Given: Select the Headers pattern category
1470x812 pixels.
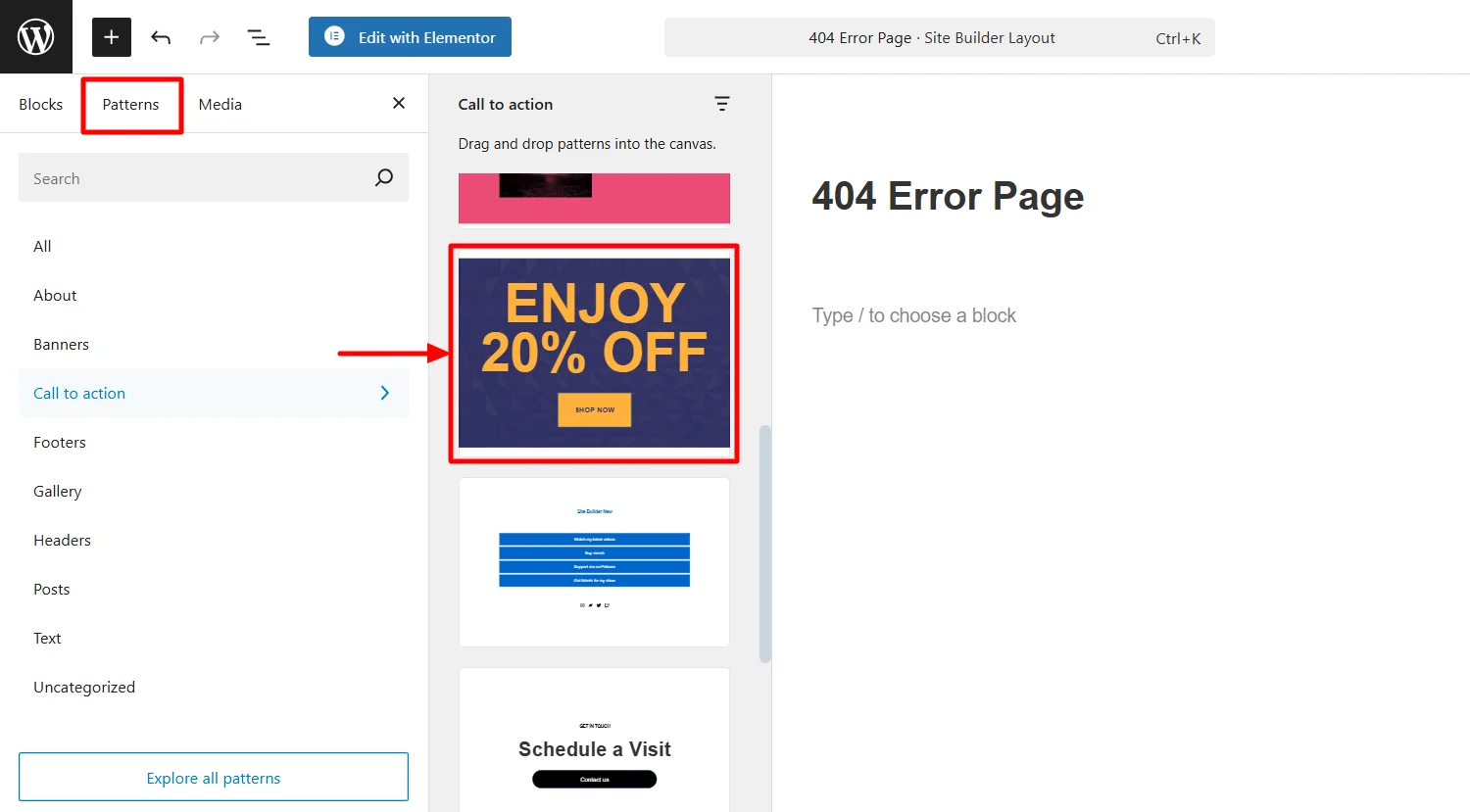Looking at the screenshot, I should [214, 540].
